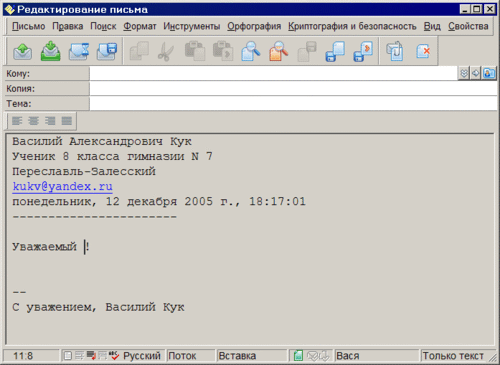500x365 pixels.
Task: Follow the kukv@yandex.ru email link
Action: pyautogui.click(x=62, y=186)
